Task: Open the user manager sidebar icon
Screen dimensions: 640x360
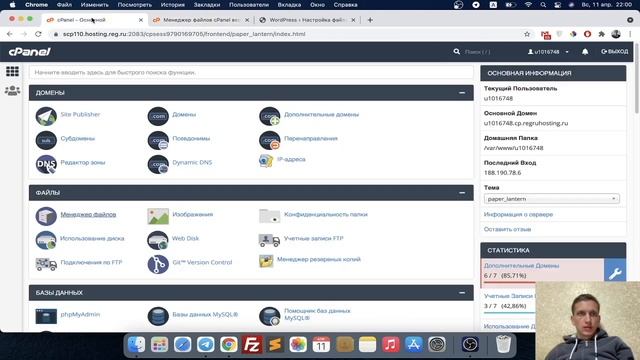Action: (x=12, y=90)
